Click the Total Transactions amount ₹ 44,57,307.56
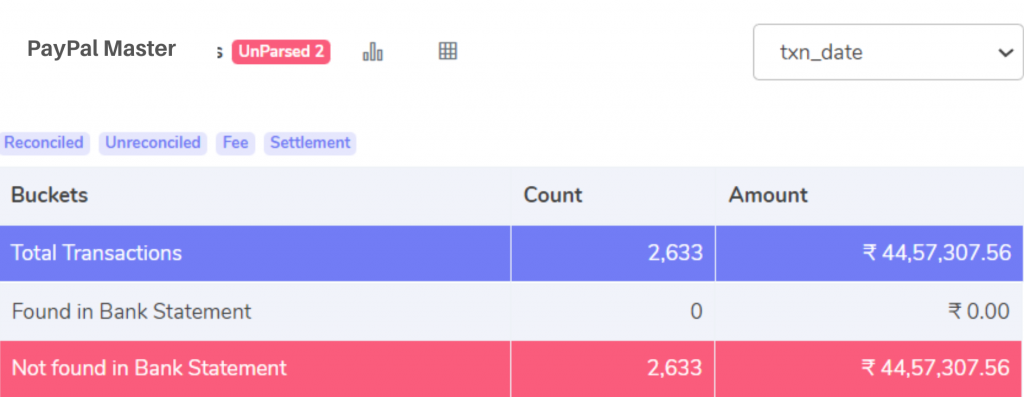 (936, 253)
